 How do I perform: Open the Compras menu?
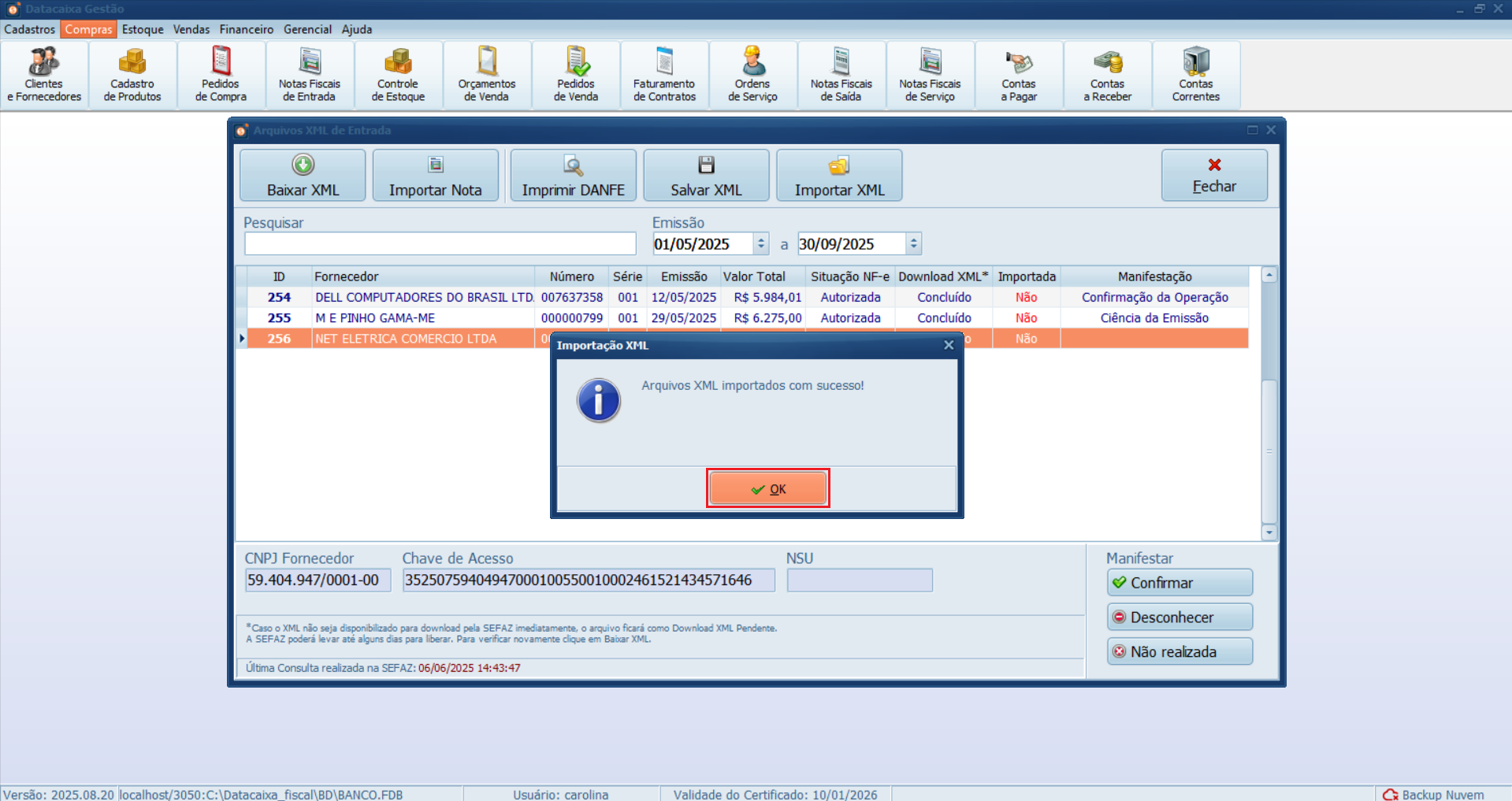point(88,29)
